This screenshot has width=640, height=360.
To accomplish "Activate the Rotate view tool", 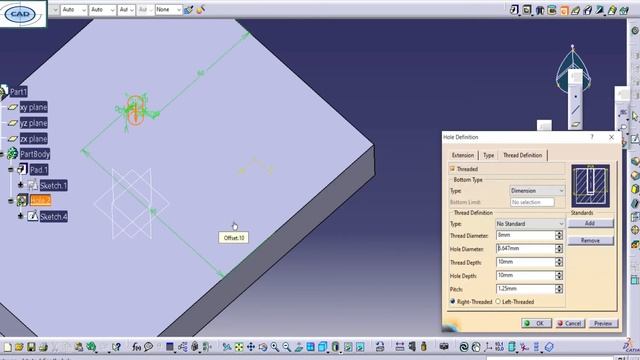I will [x=263, y=347].
